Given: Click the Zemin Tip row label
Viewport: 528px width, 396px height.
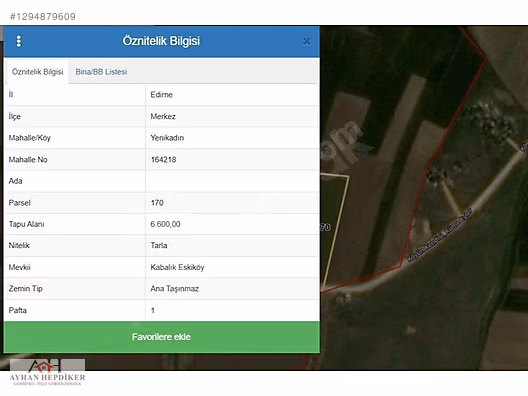Looking at the screenshot, I should (x=26, y=289).
